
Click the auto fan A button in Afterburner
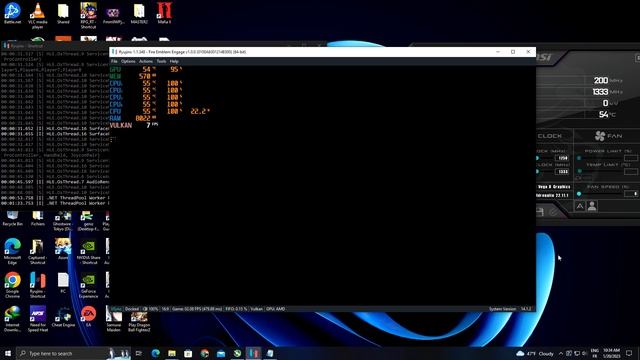click(580, 207)
